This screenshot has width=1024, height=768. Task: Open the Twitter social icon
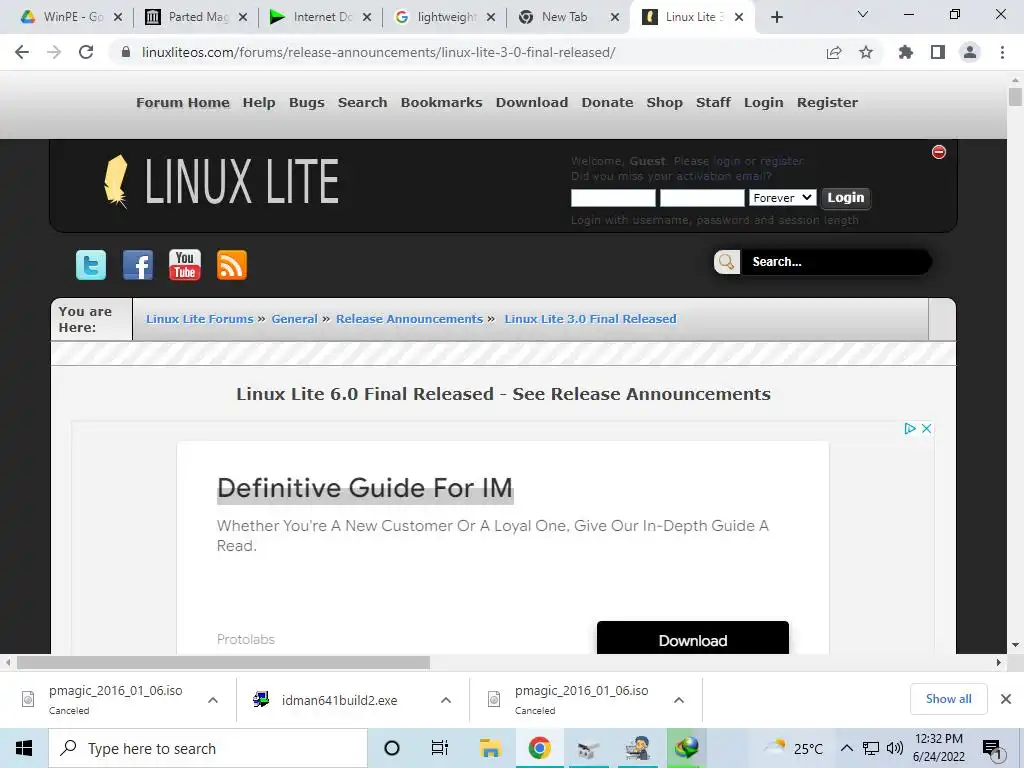pyautogui.click(x=91, y=265)
